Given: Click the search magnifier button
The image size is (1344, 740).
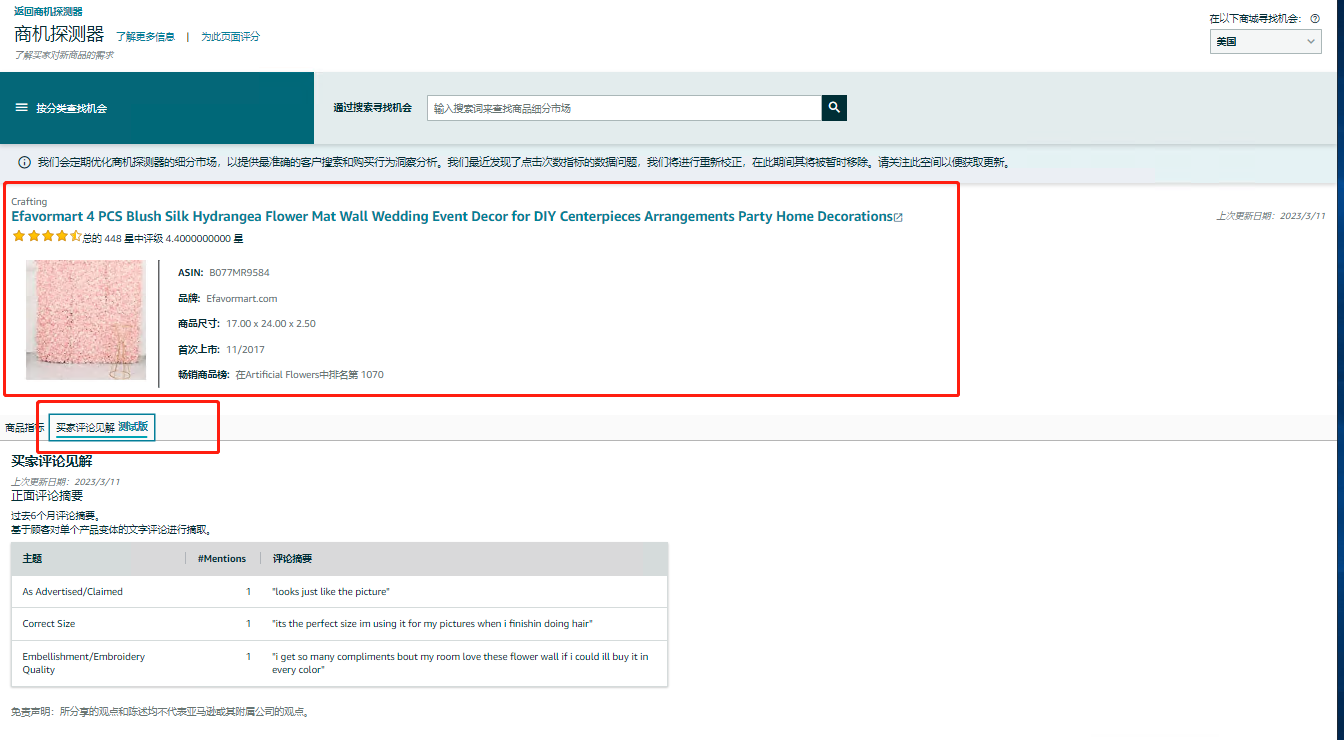Looking at the screenshot, I should (834, 108).
